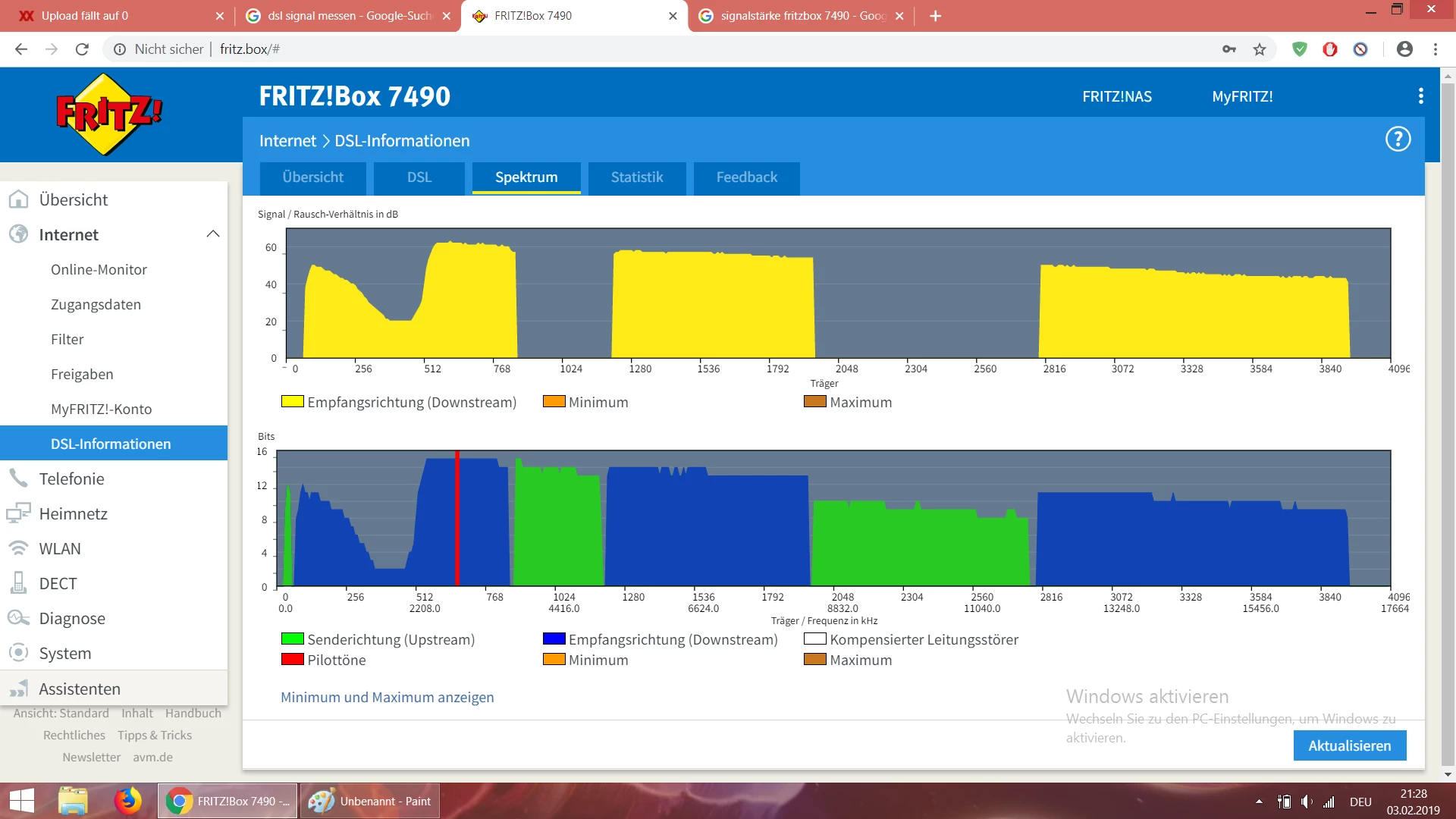Open the three-dot FRITZ!Box menu

pos(1420,96)
